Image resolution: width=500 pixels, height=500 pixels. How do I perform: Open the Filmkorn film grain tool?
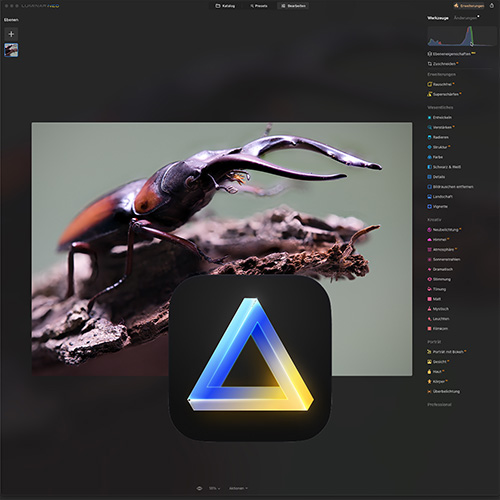click(x=438, y=329)
